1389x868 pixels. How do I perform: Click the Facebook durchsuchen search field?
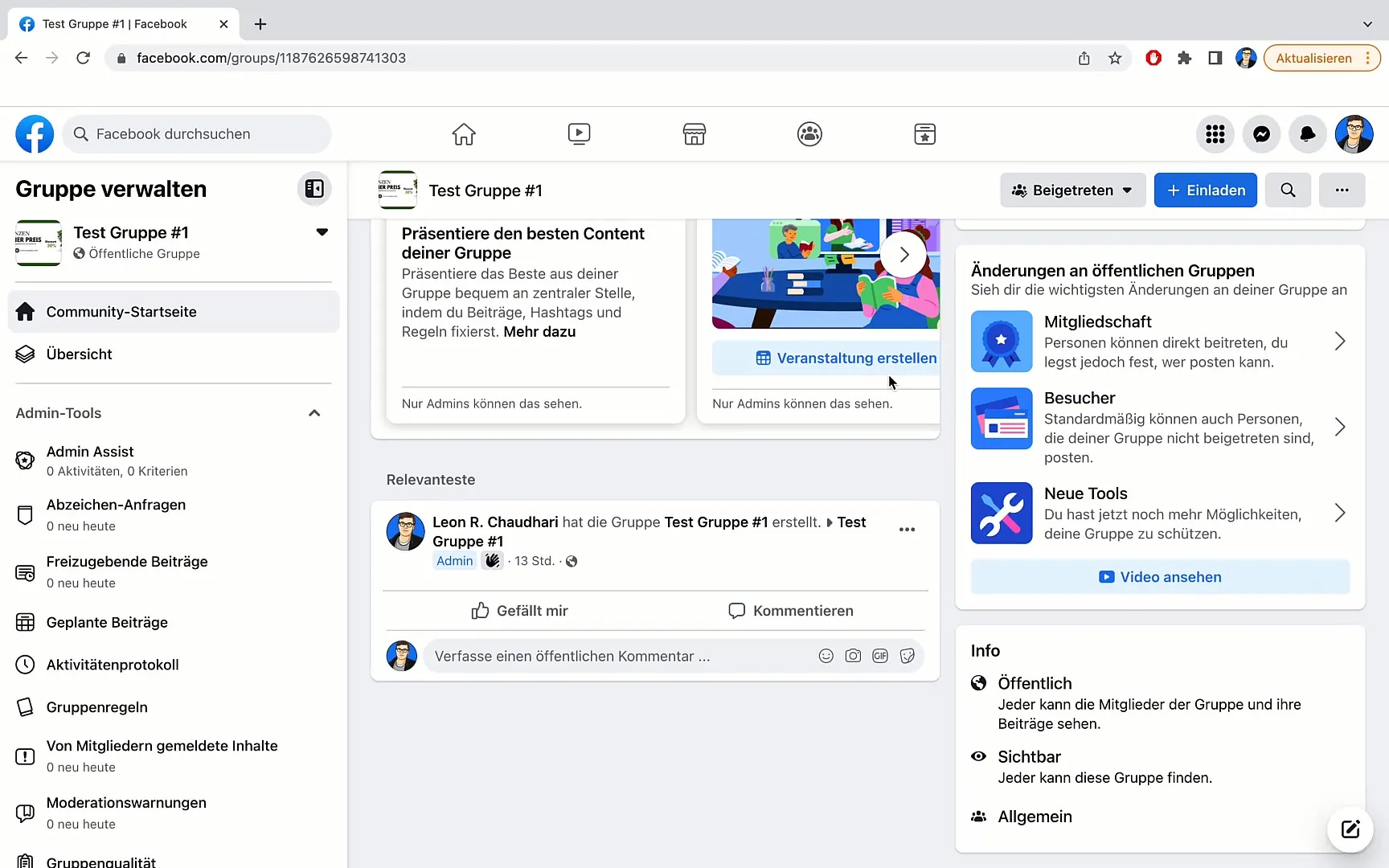click(x=197, y=134)
